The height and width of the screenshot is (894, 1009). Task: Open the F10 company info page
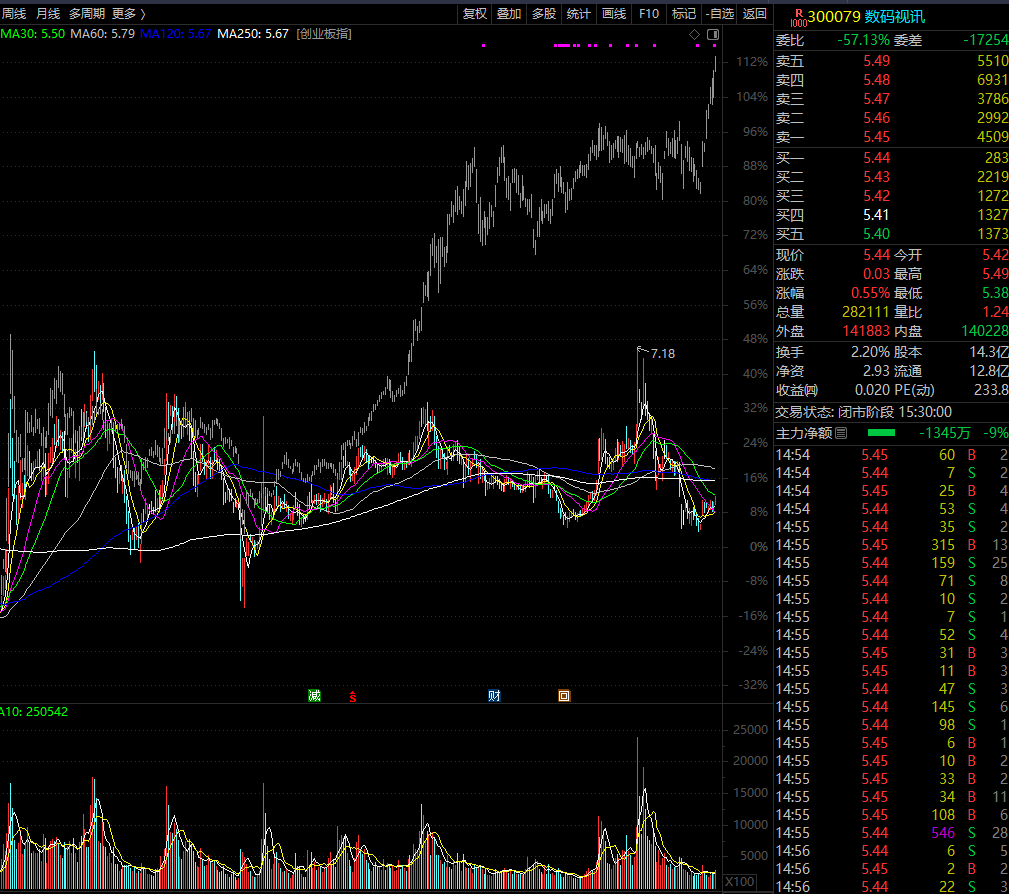pos(649,14)
